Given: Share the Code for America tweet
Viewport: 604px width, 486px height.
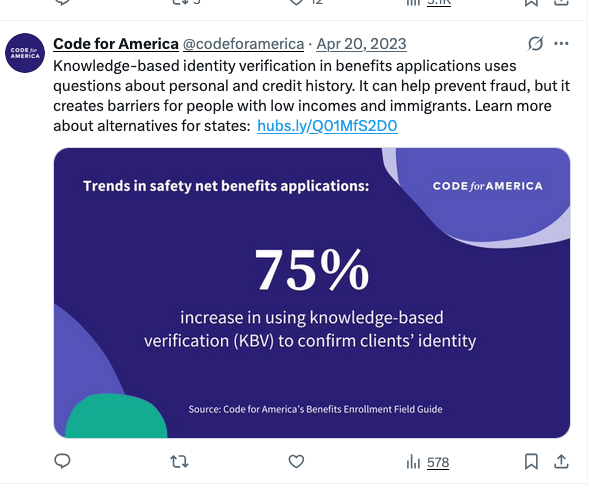Looking at the screenshot, I should tap(562, 462).
